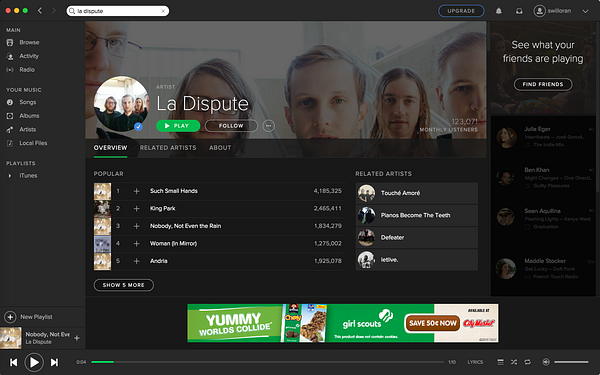Open the inbox tray icon

(x=519, y=11)
